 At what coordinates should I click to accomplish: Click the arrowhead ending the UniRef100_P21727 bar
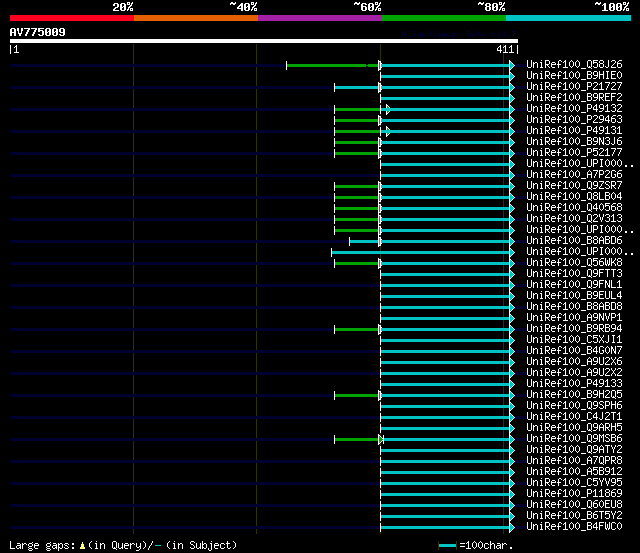[512, 87]
